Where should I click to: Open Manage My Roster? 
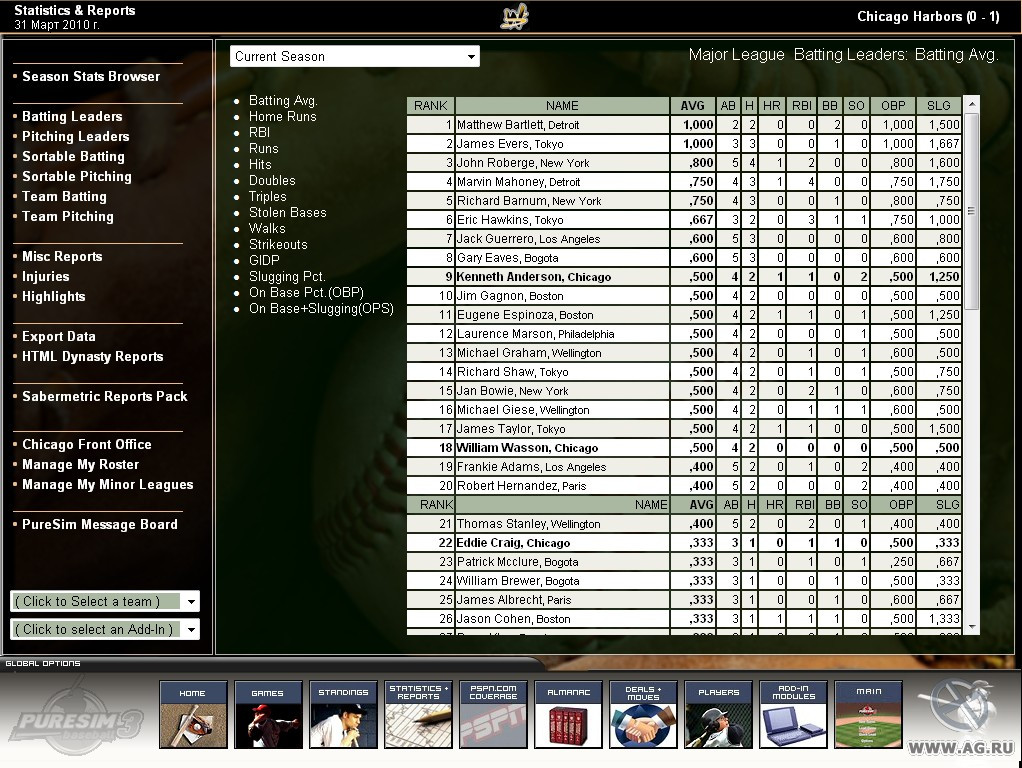pyautogui.click(x=80, y=465)
